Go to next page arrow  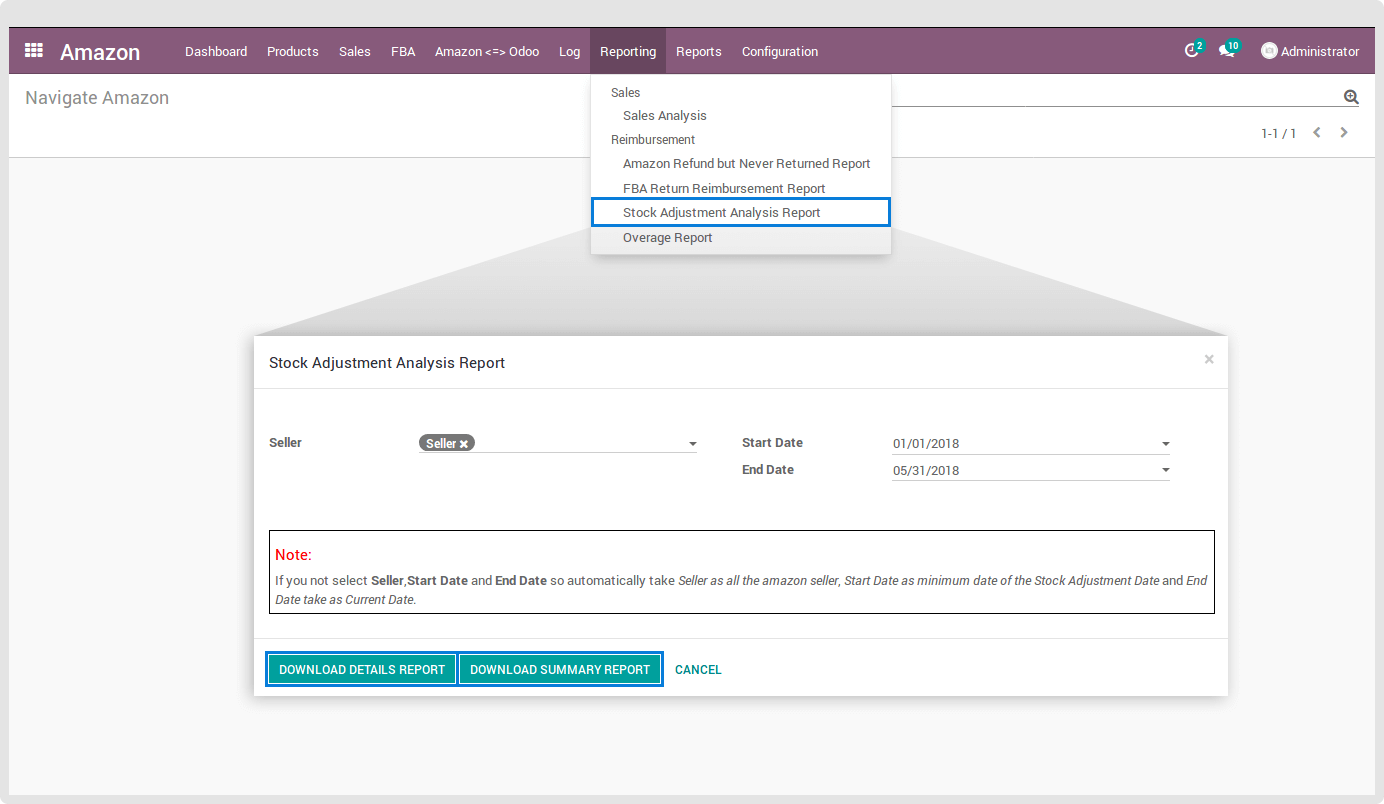pos(1344,132)
